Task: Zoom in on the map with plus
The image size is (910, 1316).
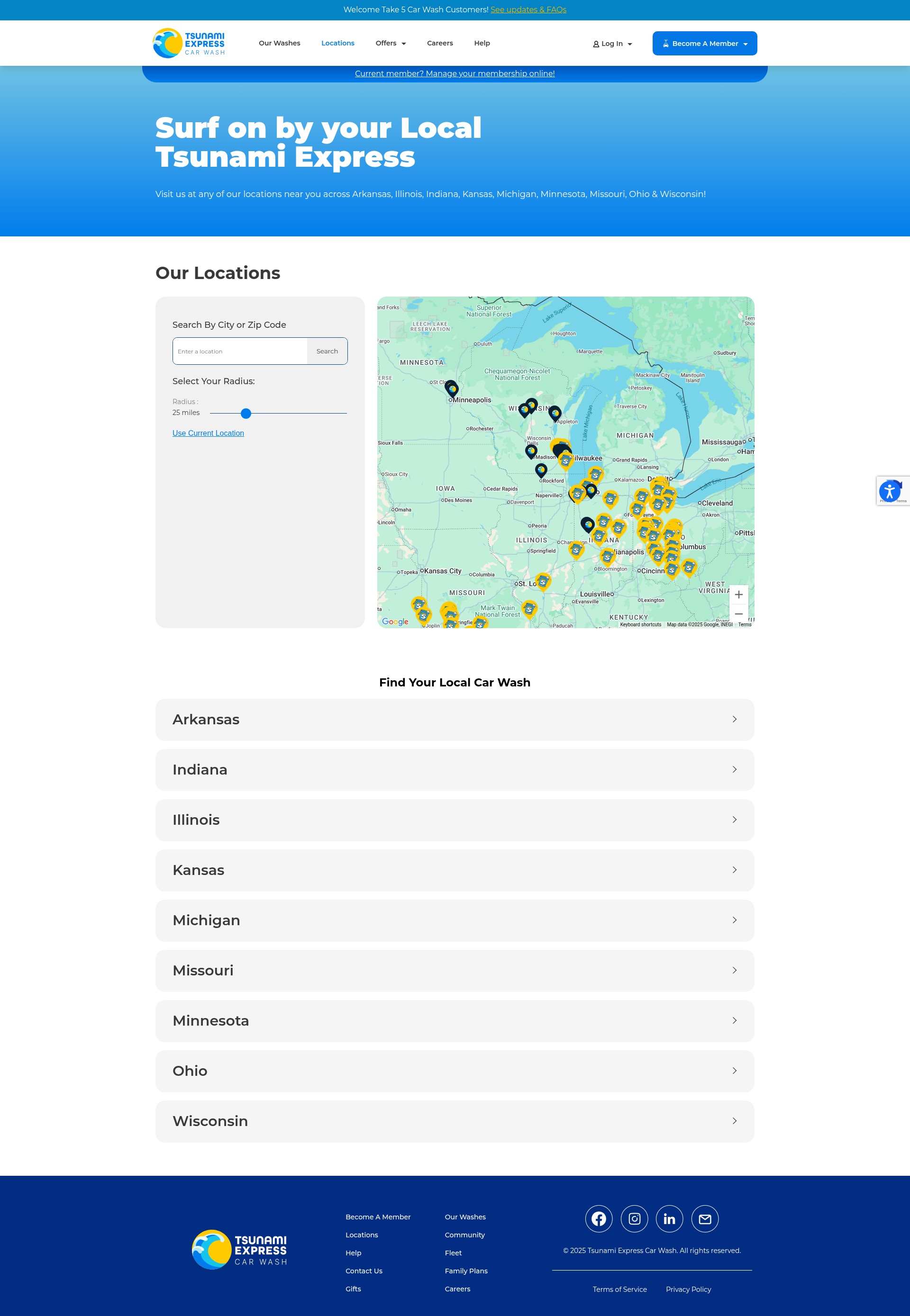Action: click(738, 595)
